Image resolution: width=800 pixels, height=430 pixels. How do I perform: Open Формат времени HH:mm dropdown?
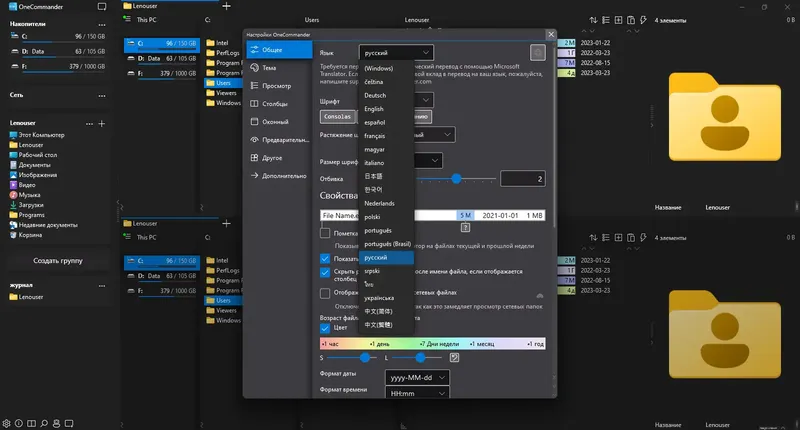click(x=417, y=393)
